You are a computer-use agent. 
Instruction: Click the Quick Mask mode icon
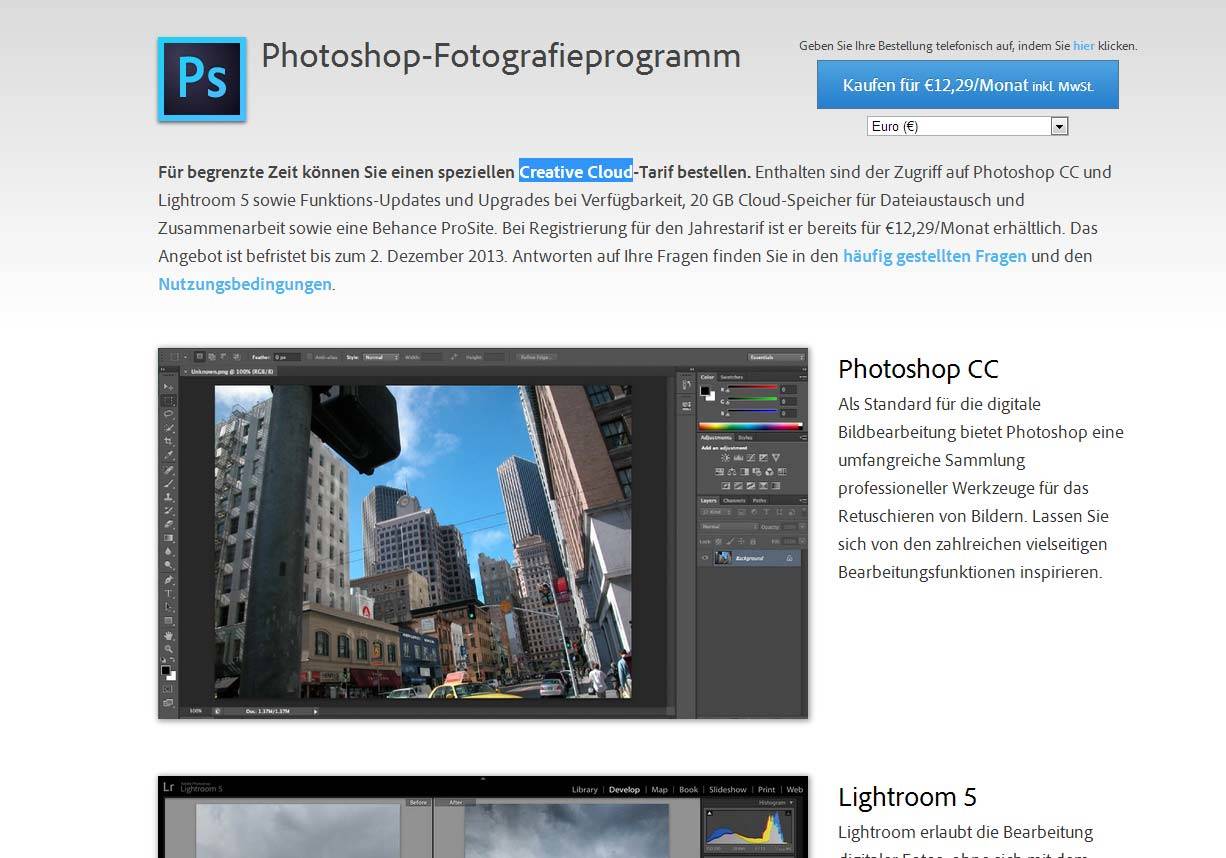[168, 689]
